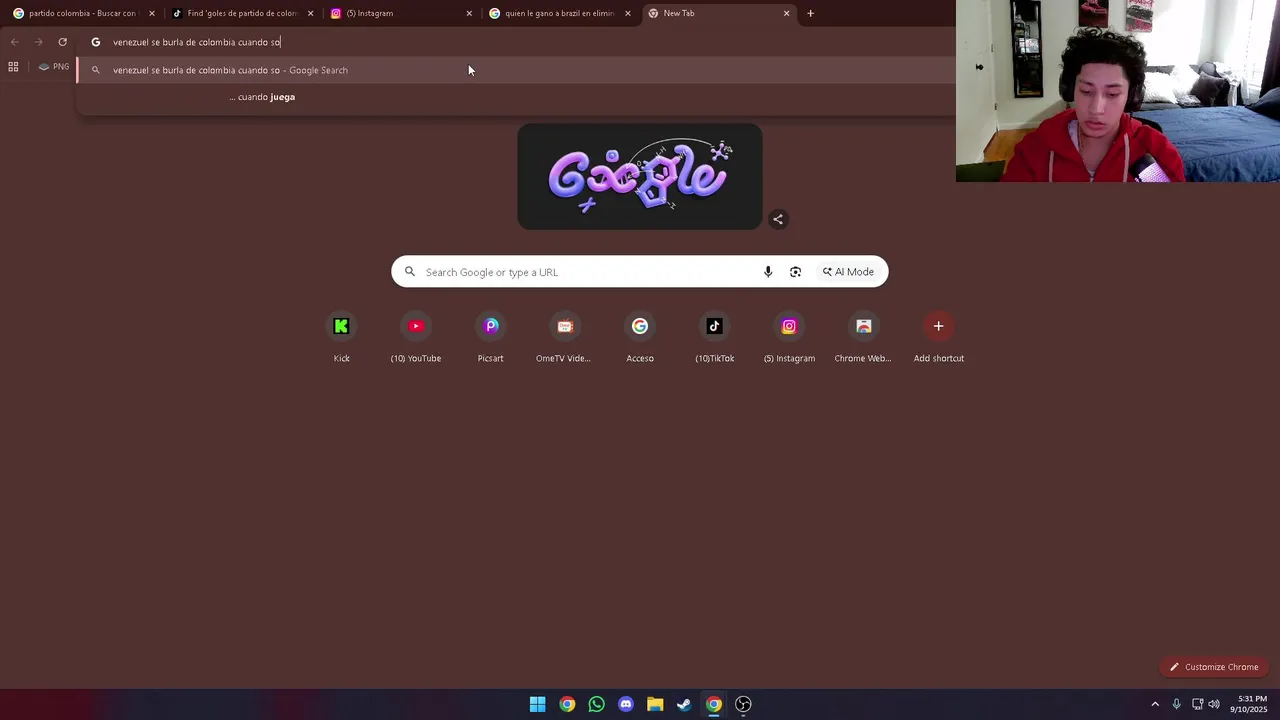Select the Google Search suggestion row
Screen dimensions: 1280x720
click(516, 70)
